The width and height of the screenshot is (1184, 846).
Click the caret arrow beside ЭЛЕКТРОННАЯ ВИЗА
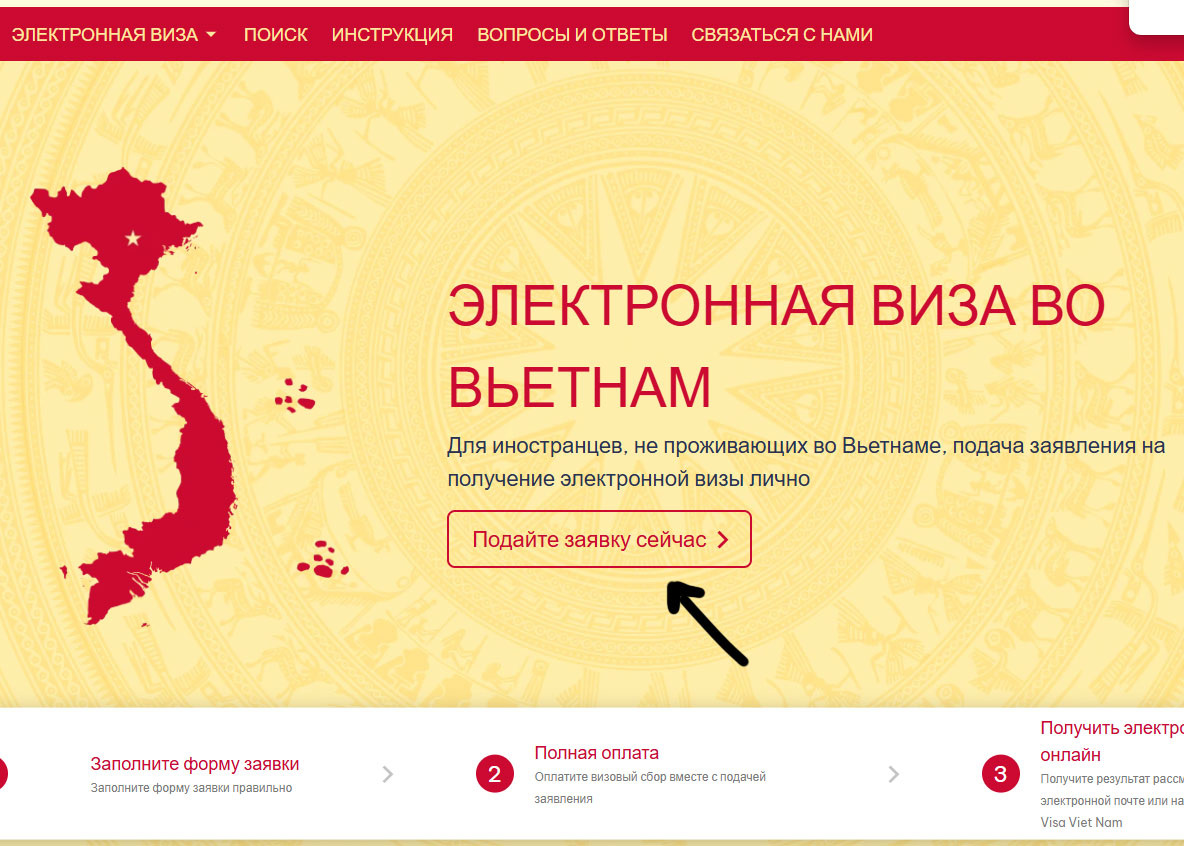coord(211,35)
